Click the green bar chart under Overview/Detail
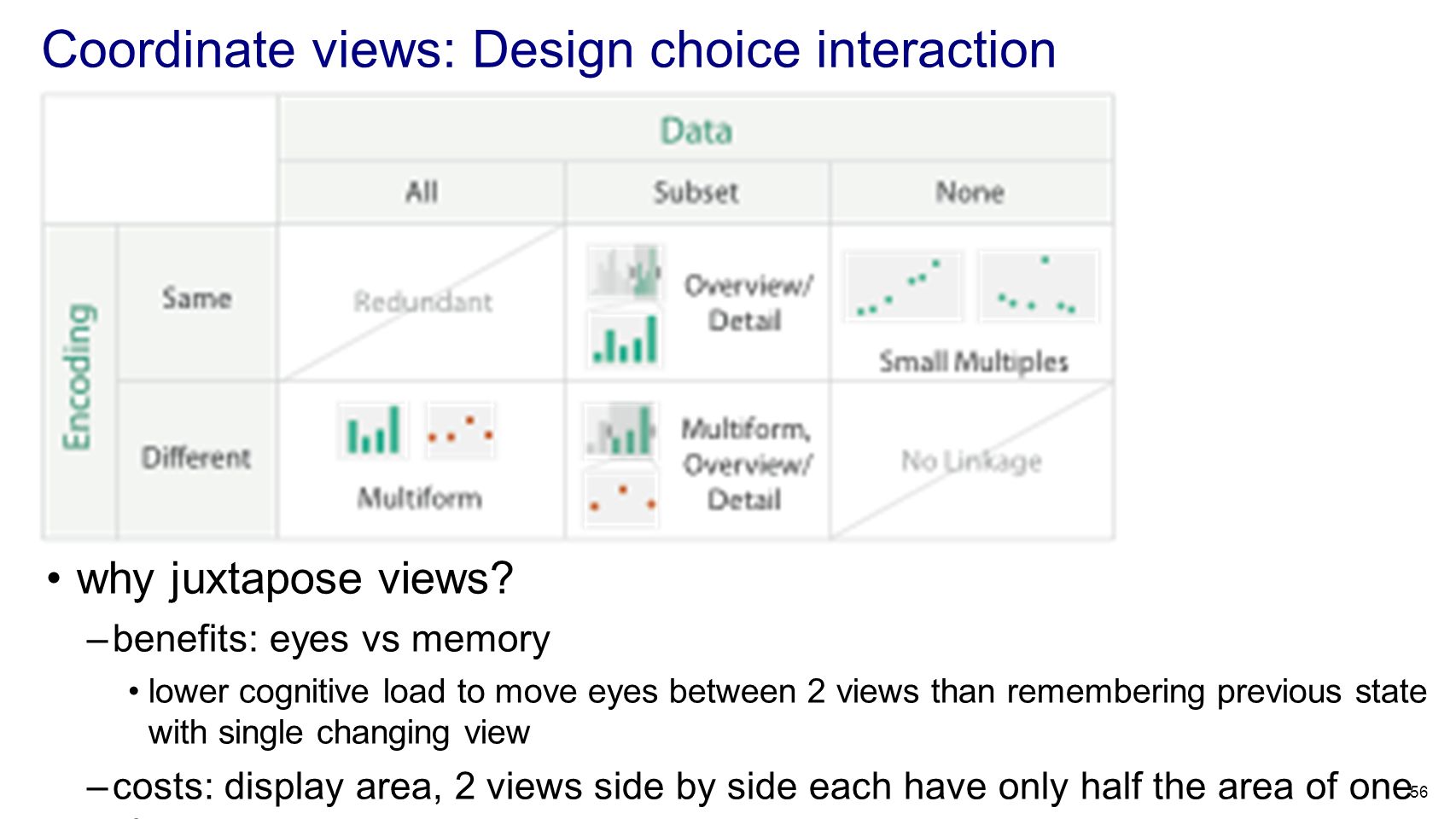This screenshot has width=1456, height=819. click(625, 340)
